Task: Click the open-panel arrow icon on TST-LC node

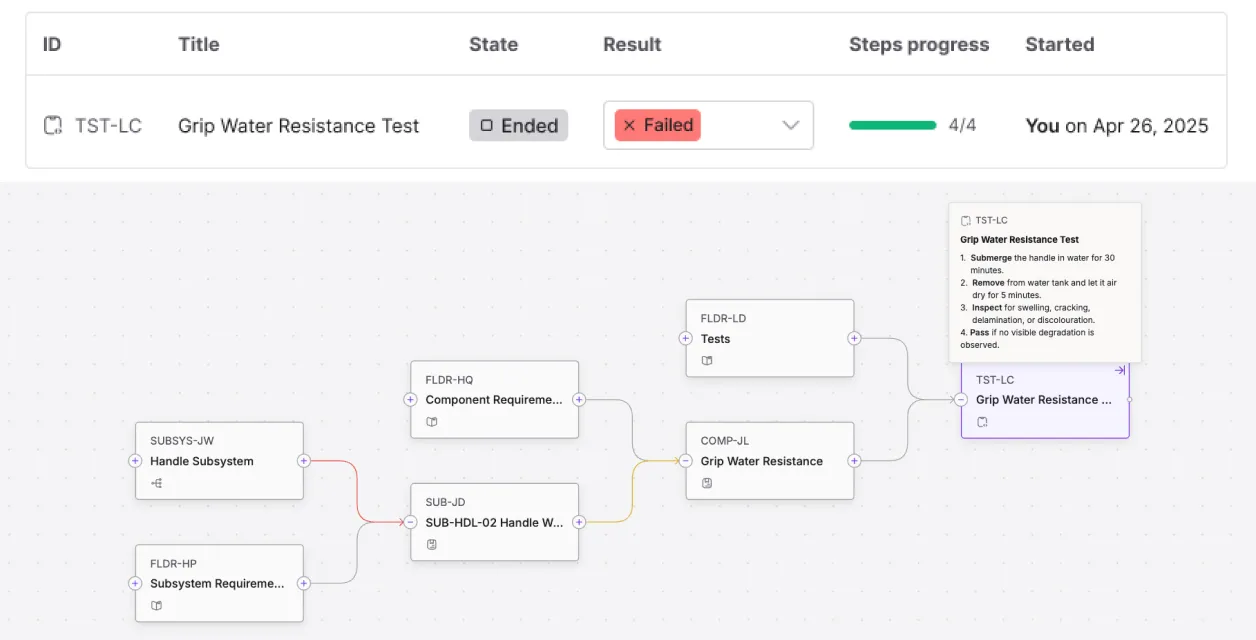Action: (x=1119, y=370)
